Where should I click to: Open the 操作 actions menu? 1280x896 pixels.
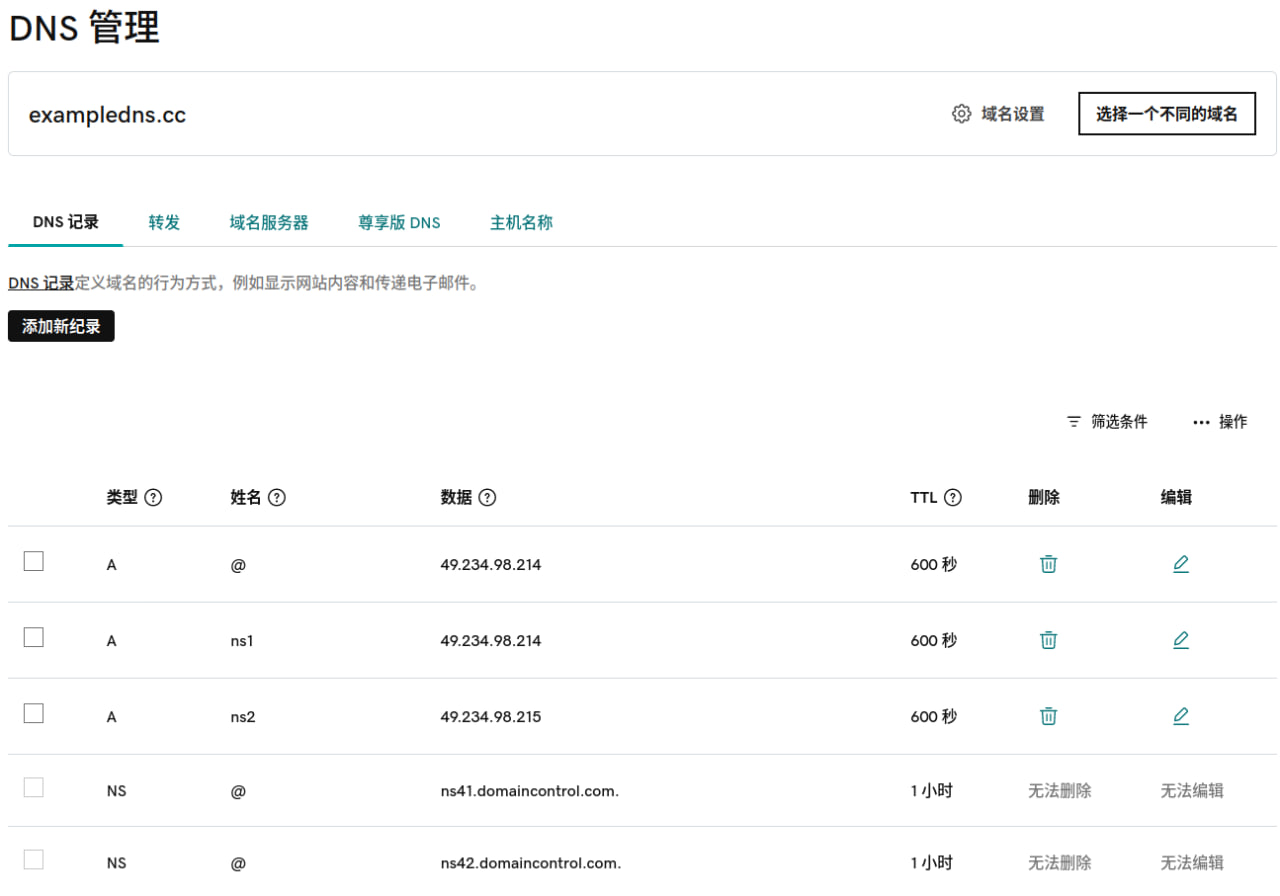point(1220,421)
